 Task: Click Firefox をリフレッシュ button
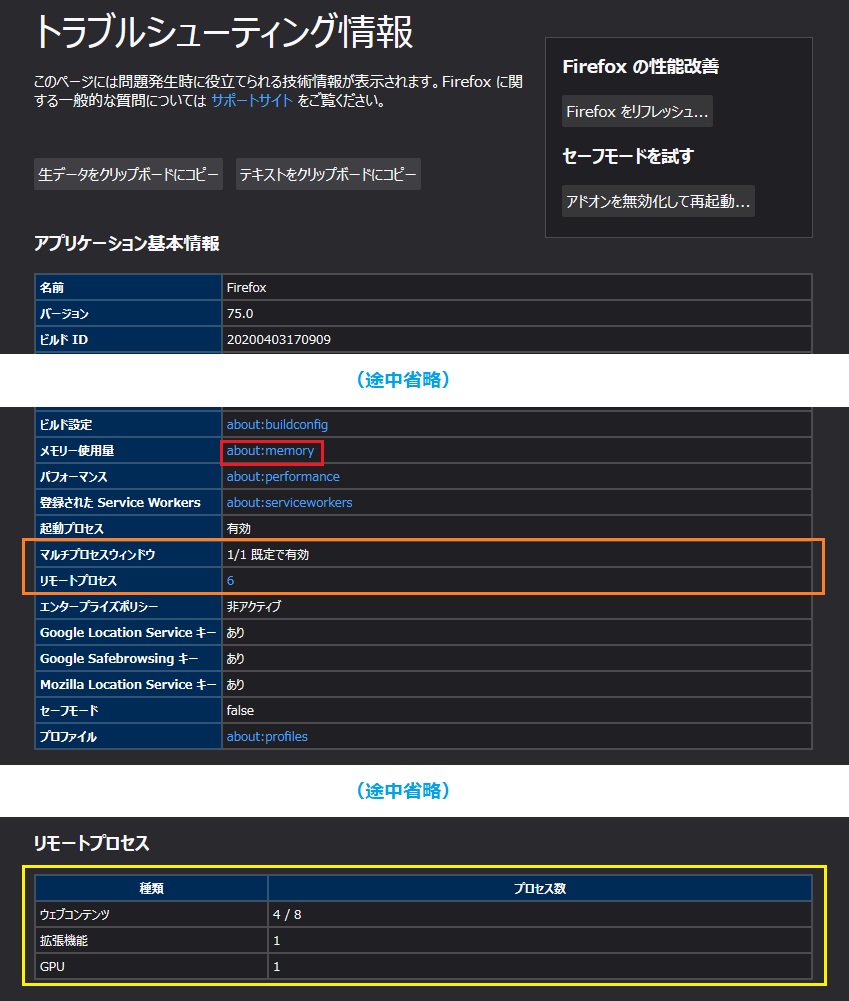637,111
